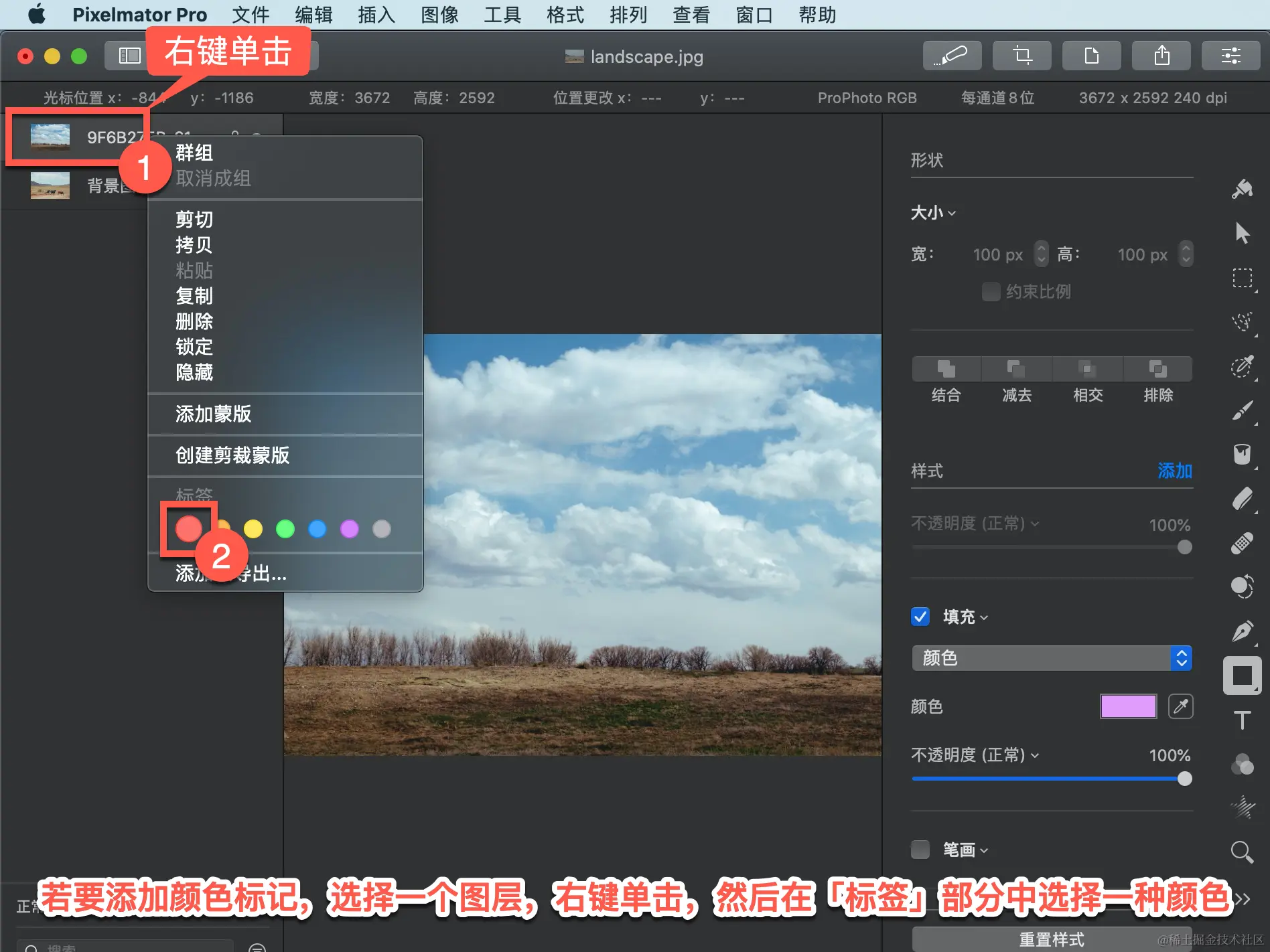Image resolution: width=1270 pixels, height=952 pixels.
Task: Pick the red color tag
Action: tap(189, 529)
